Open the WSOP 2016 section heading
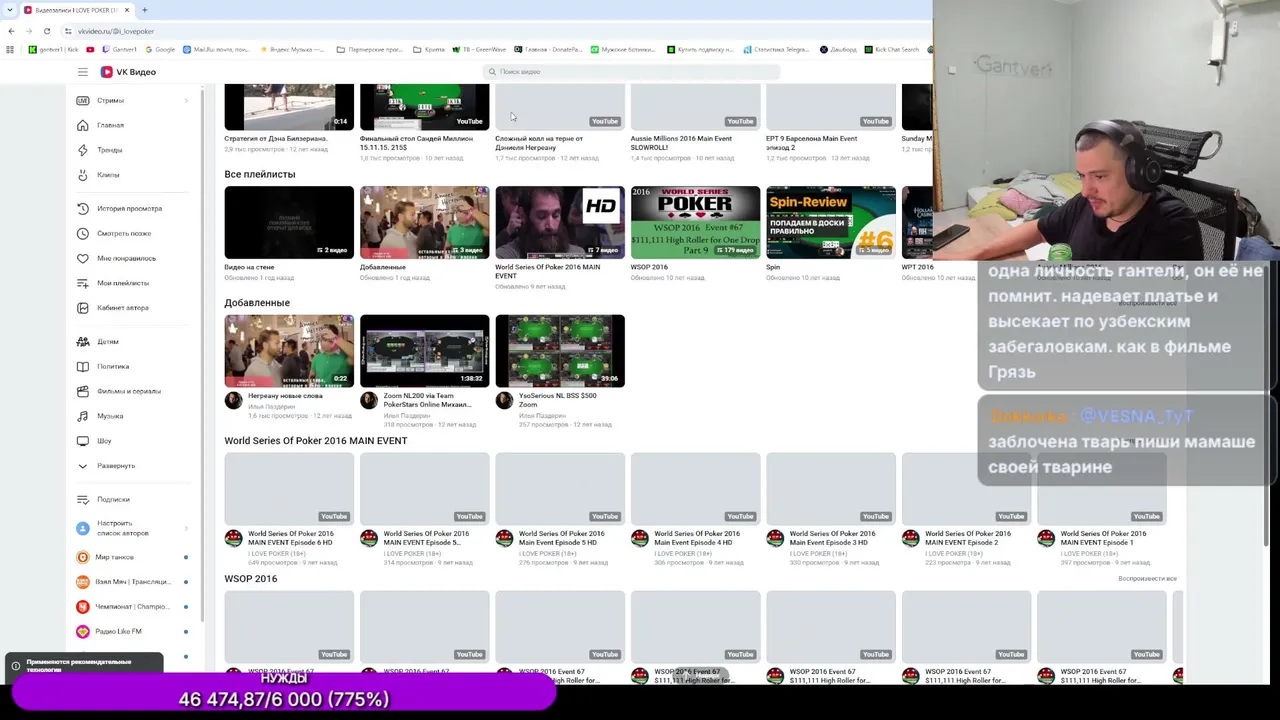This screenshot has height=720, width=1280. coord(251,579)
